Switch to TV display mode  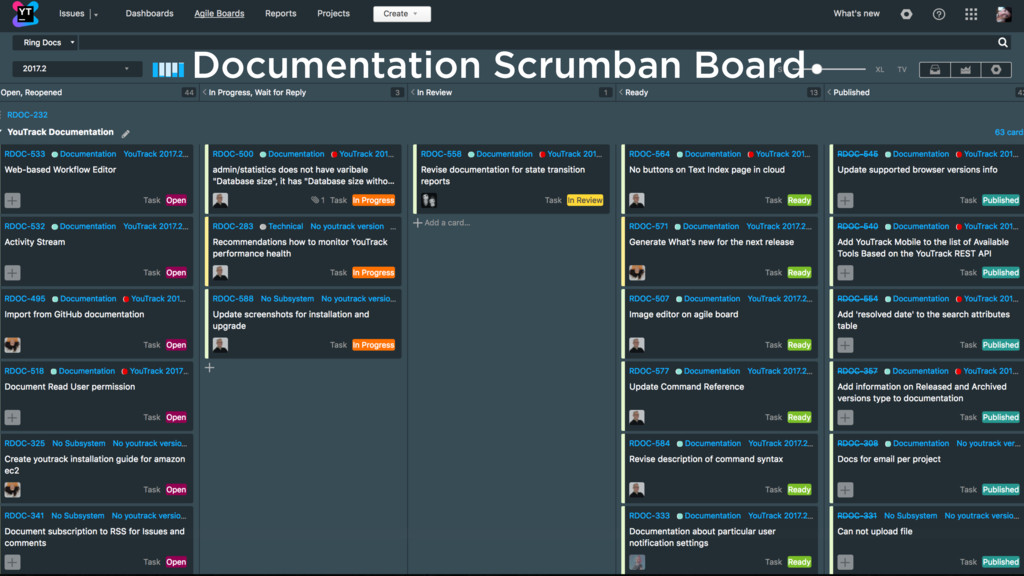902,70
